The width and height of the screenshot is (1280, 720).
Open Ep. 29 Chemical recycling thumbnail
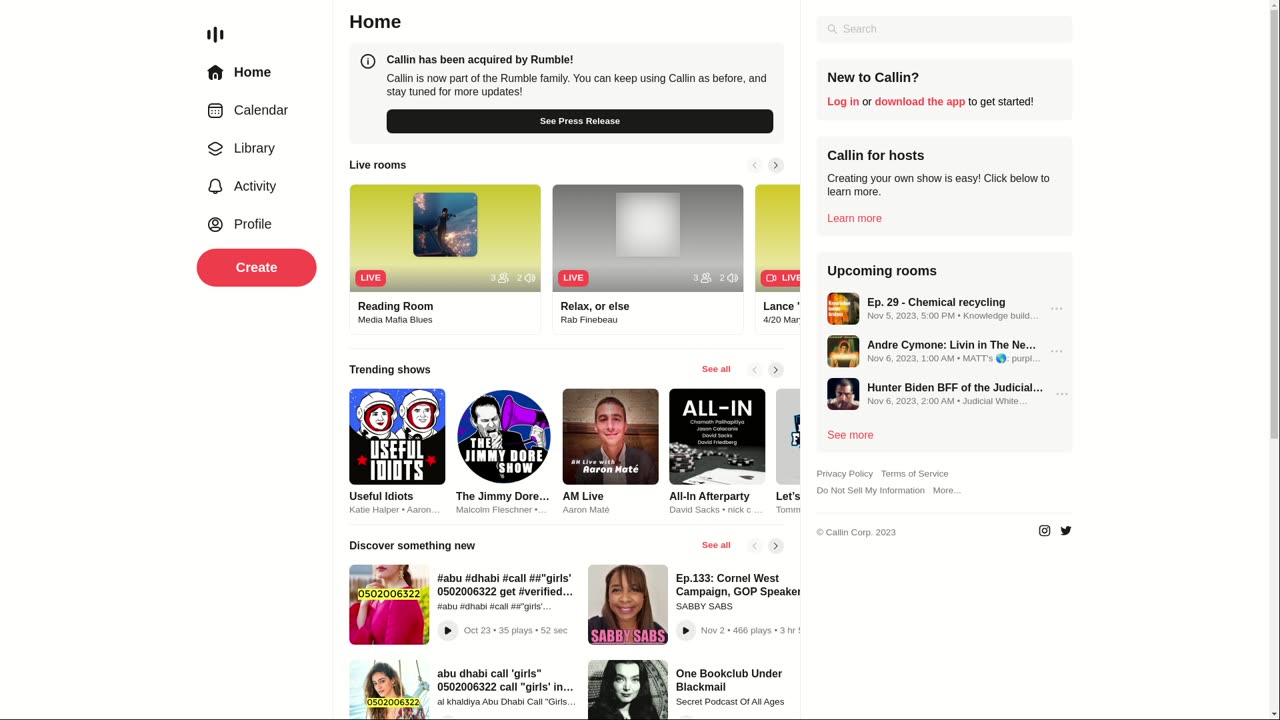click(843, 309)
